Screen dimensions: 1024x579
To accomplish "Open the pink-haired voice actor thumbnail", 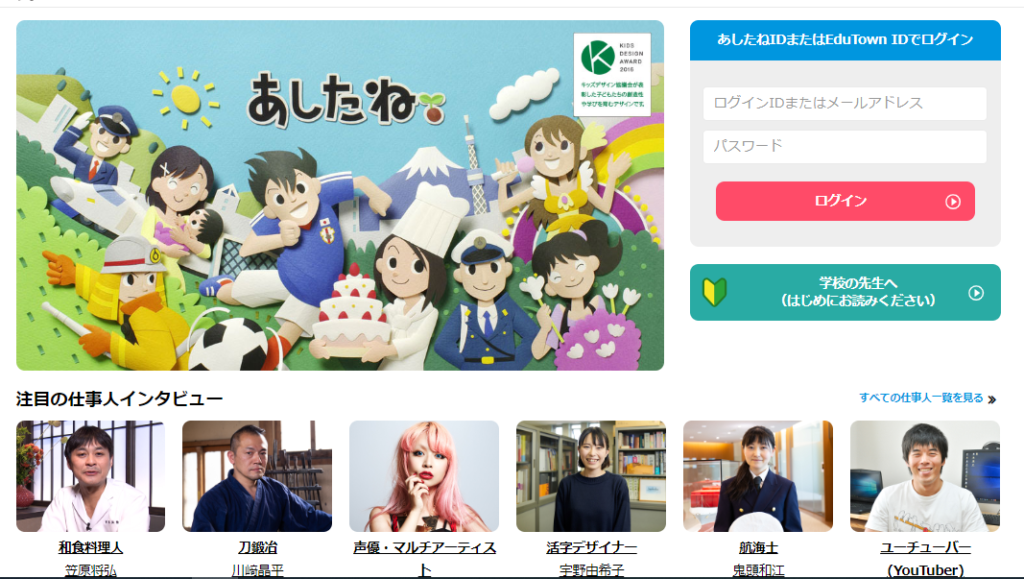I will coord(424,476).
